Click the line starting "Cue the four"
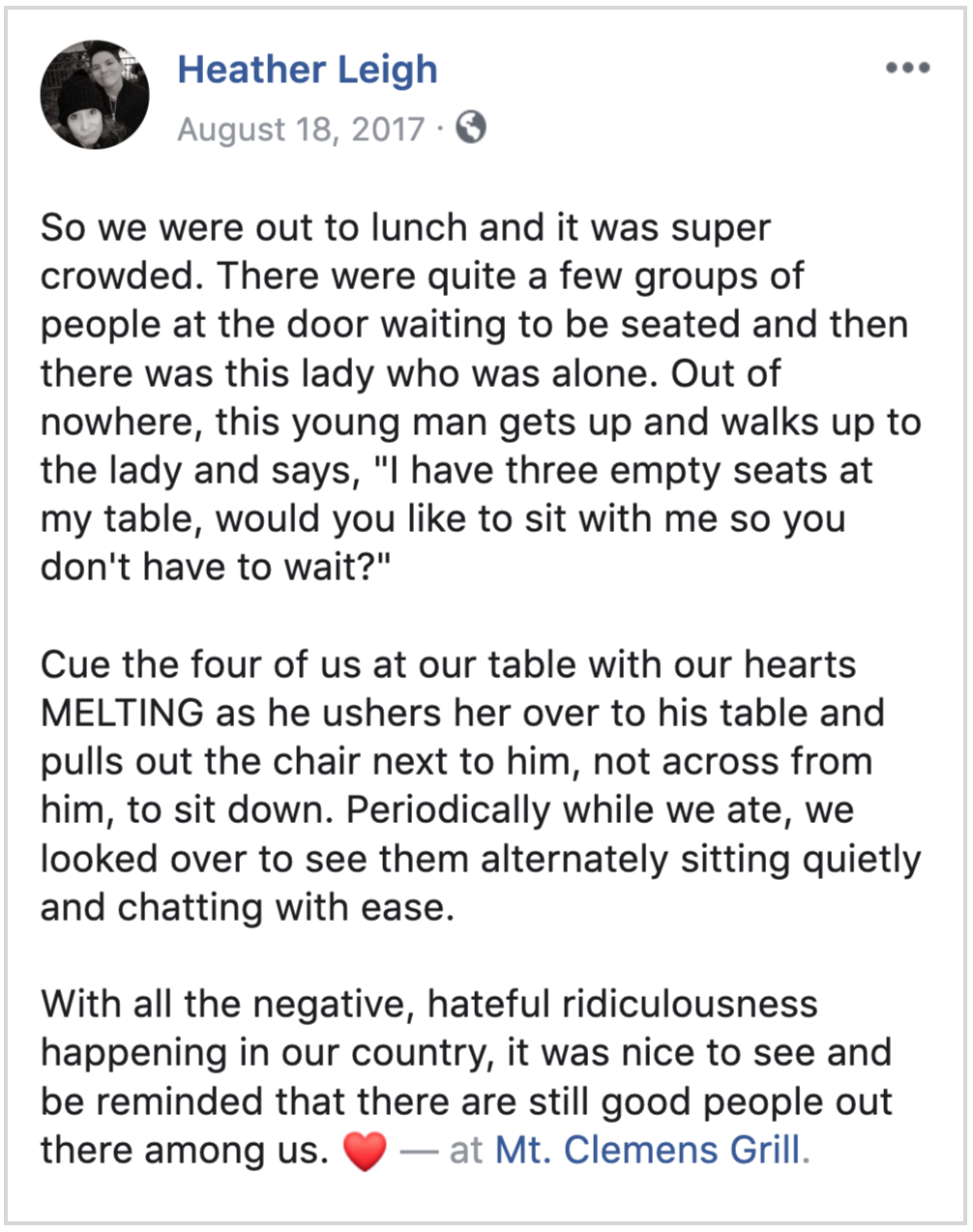 [x=448, y=665]
